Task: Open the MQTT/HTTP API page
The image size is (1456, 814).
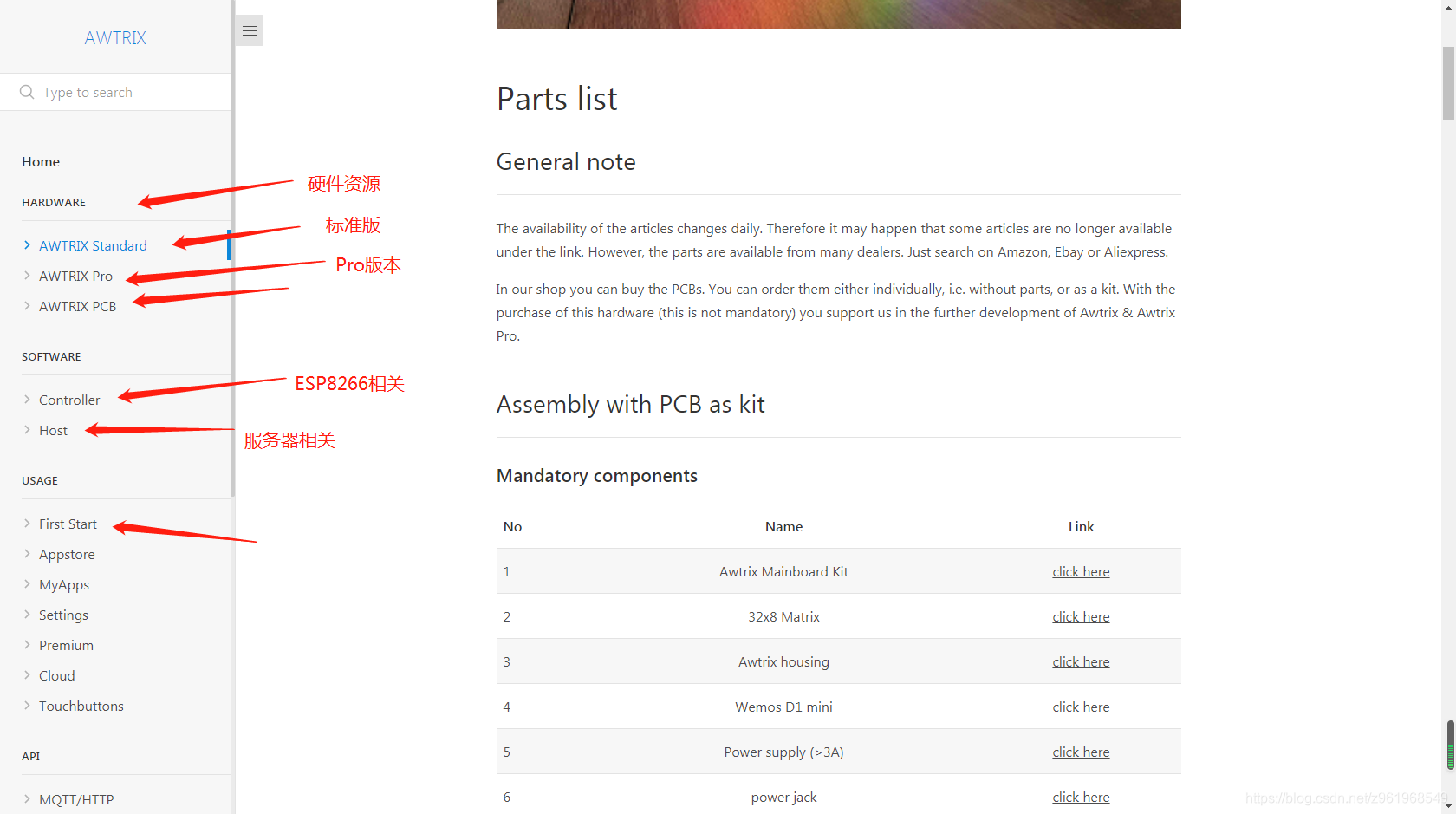Action: click(x=76, y=799)
